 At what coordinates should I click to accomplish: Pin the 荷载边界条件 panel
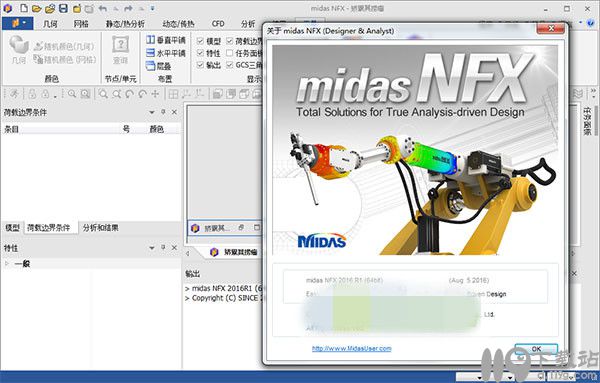click(x=163, y=112)
